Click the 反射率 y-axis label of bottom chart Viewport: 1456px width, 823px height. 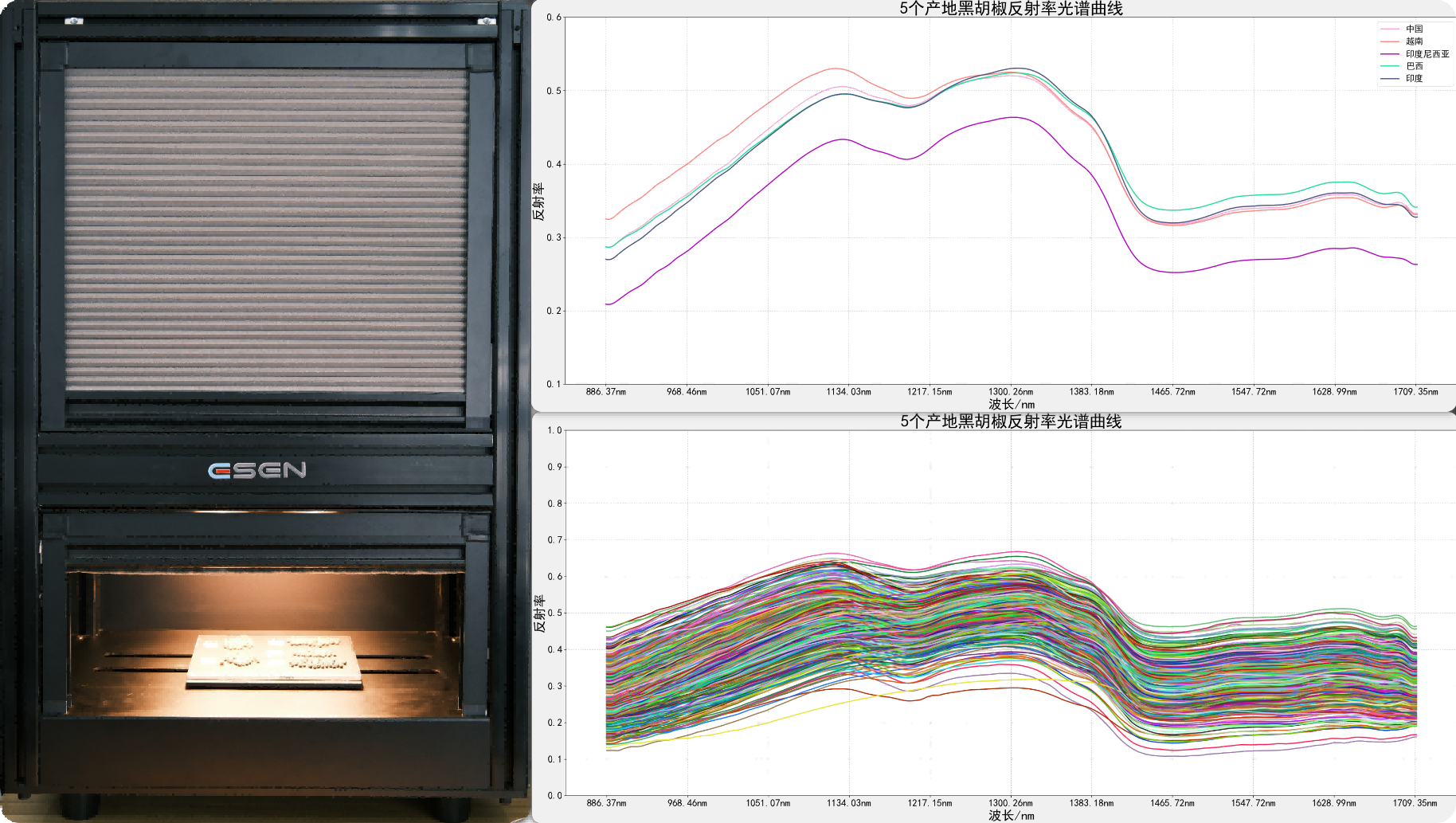click(x=539, y=613)
